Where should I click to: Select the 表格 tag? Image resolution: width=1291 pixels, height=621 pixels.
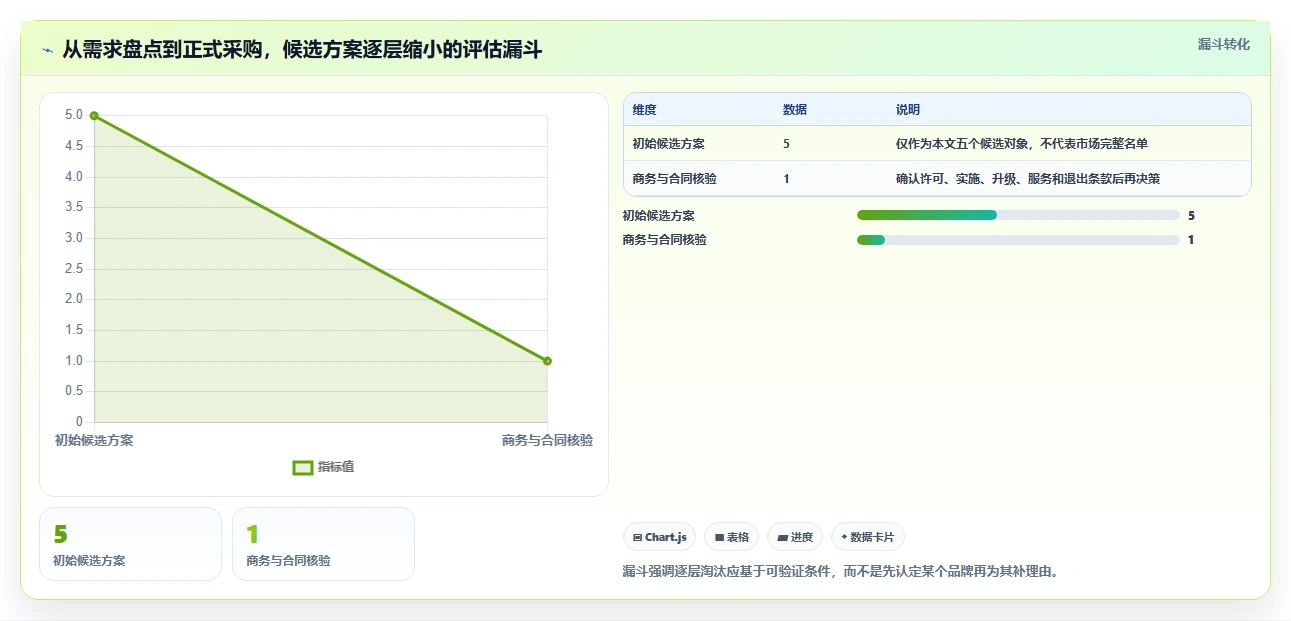732,537
